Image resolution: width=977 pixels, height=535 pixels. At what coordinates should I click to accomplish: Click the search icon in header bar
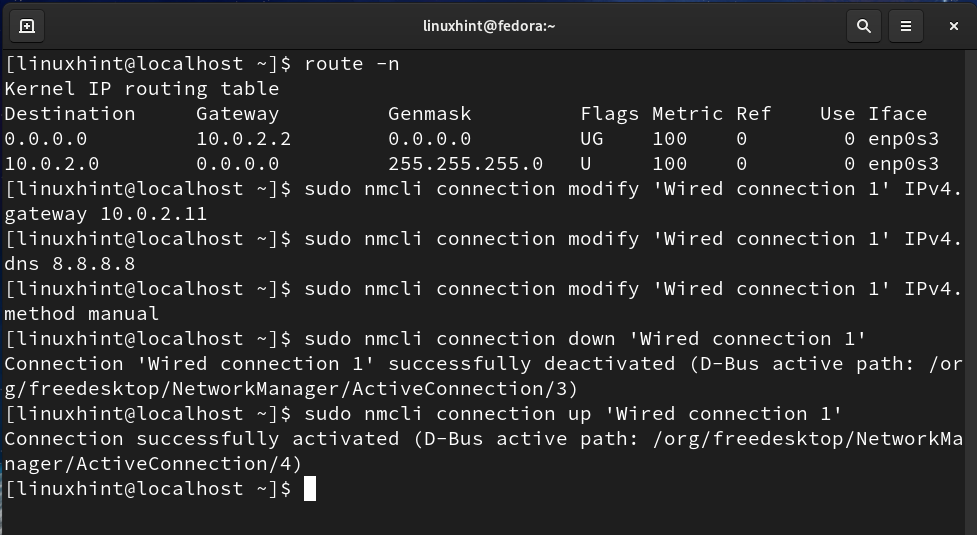863,26
